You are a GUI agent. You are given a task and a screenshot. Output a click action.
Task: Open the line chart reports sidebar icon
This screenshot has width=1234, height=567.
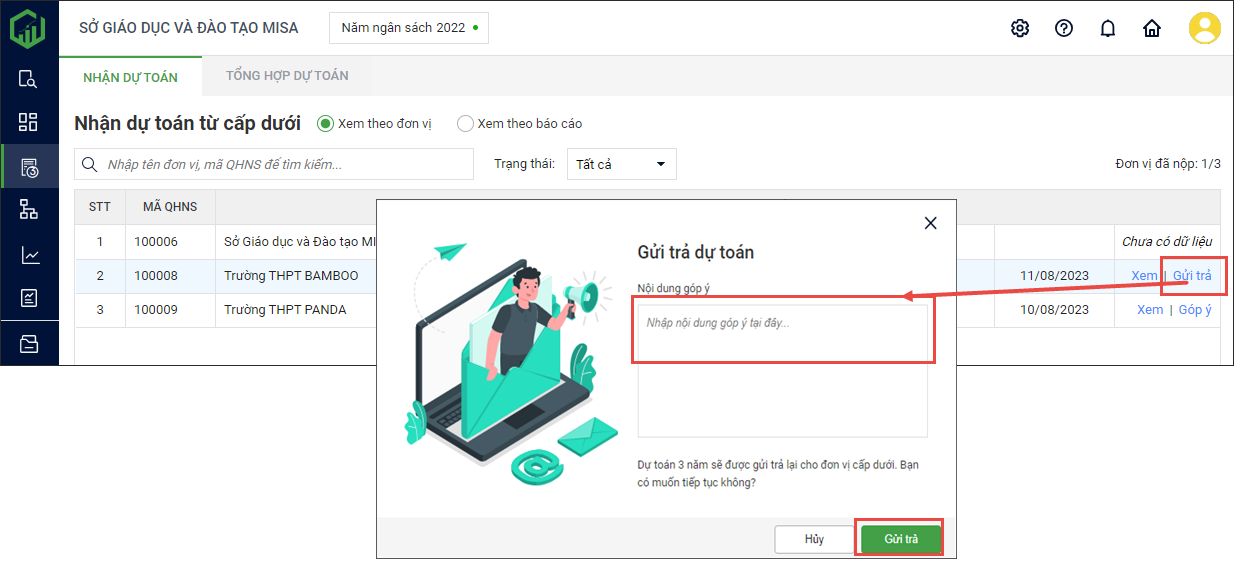click(x=28, y=255)
